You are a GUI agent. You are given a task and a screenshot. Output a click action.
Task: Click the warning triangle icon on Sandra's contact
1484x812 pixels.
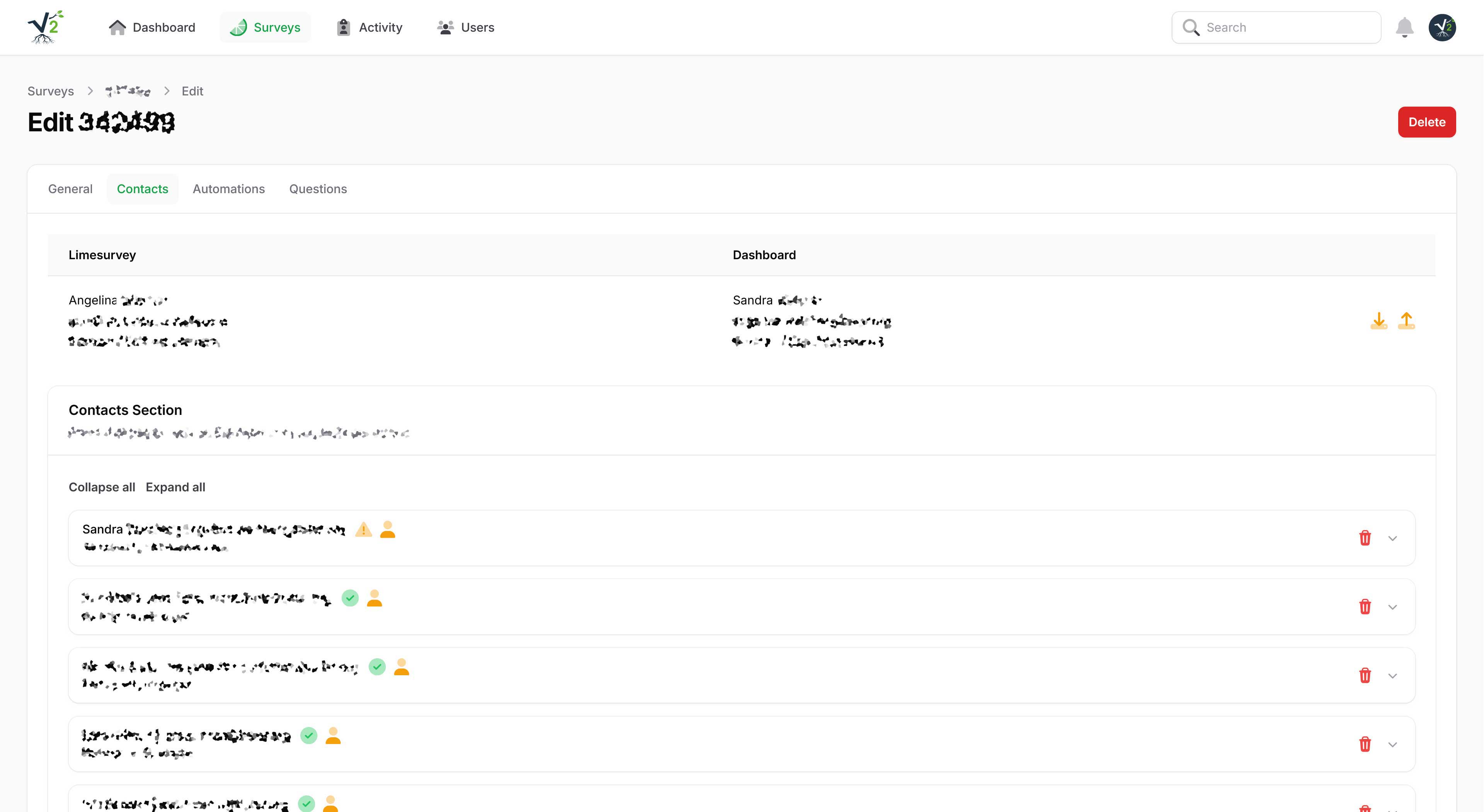pos(364,529)
